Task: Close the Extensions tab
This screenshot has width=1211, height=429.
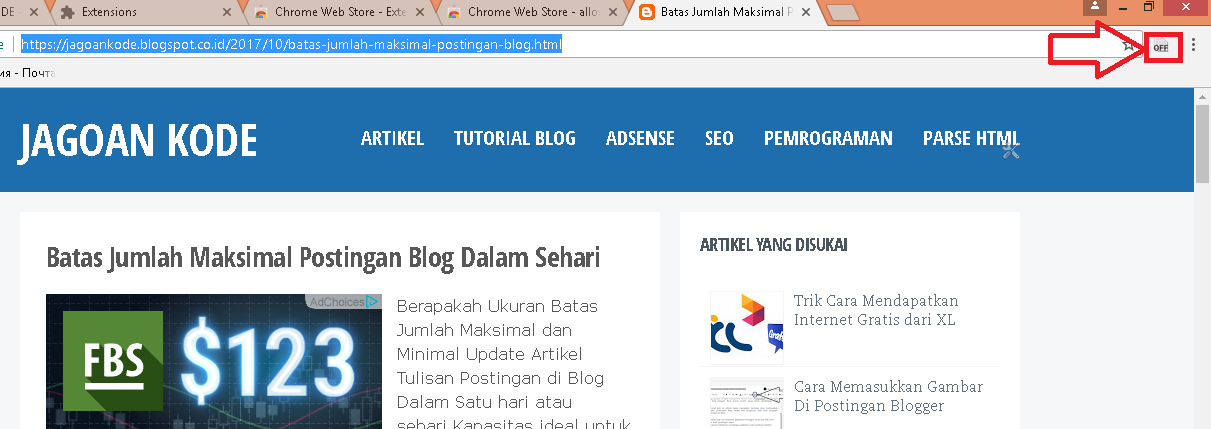Action: coord(226,13)
